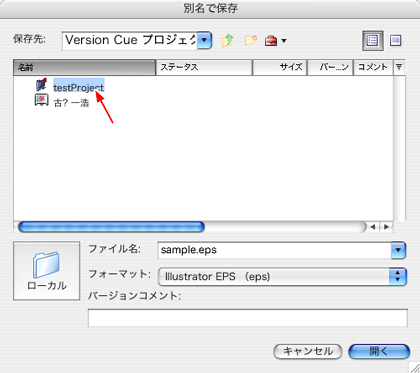Sort by the version column header

[x=330, y=68]
